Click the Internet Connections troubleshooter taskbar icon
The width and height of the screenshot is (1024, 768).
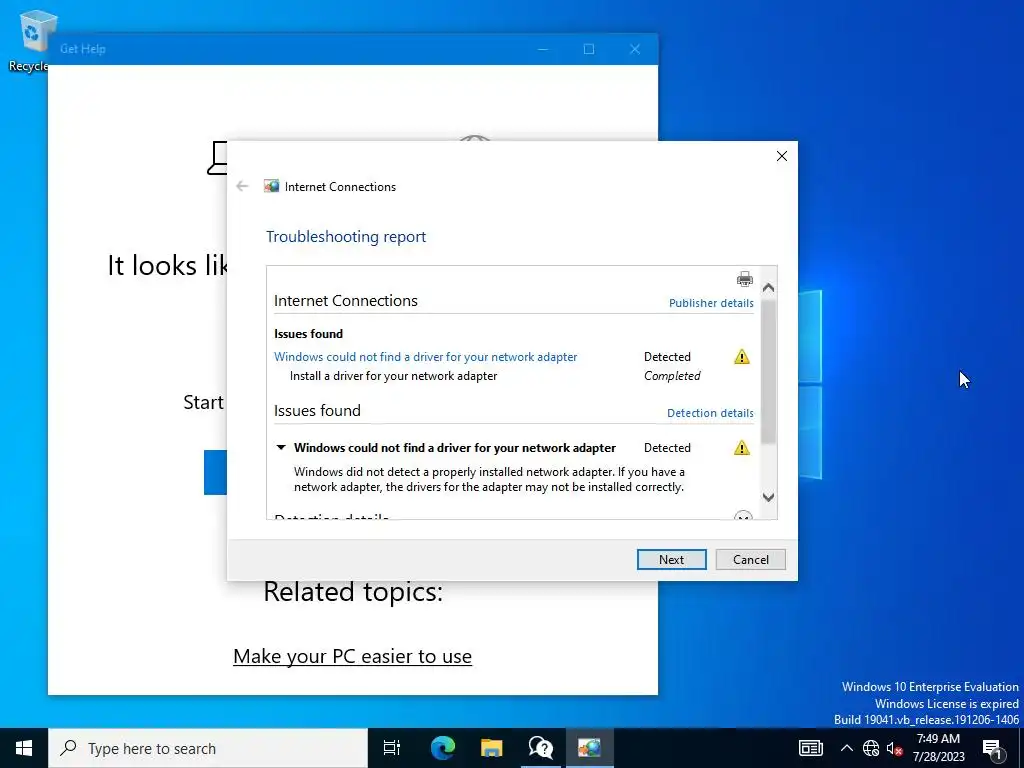589,748
